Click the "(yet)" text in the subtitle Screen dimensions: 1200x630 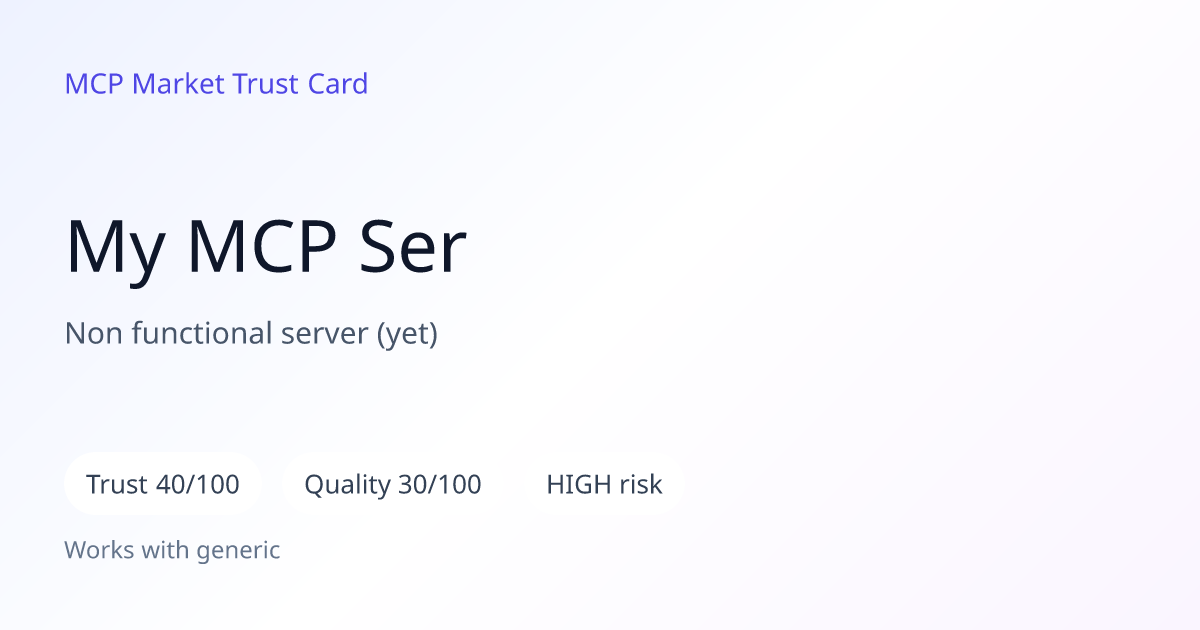point(407,333)
